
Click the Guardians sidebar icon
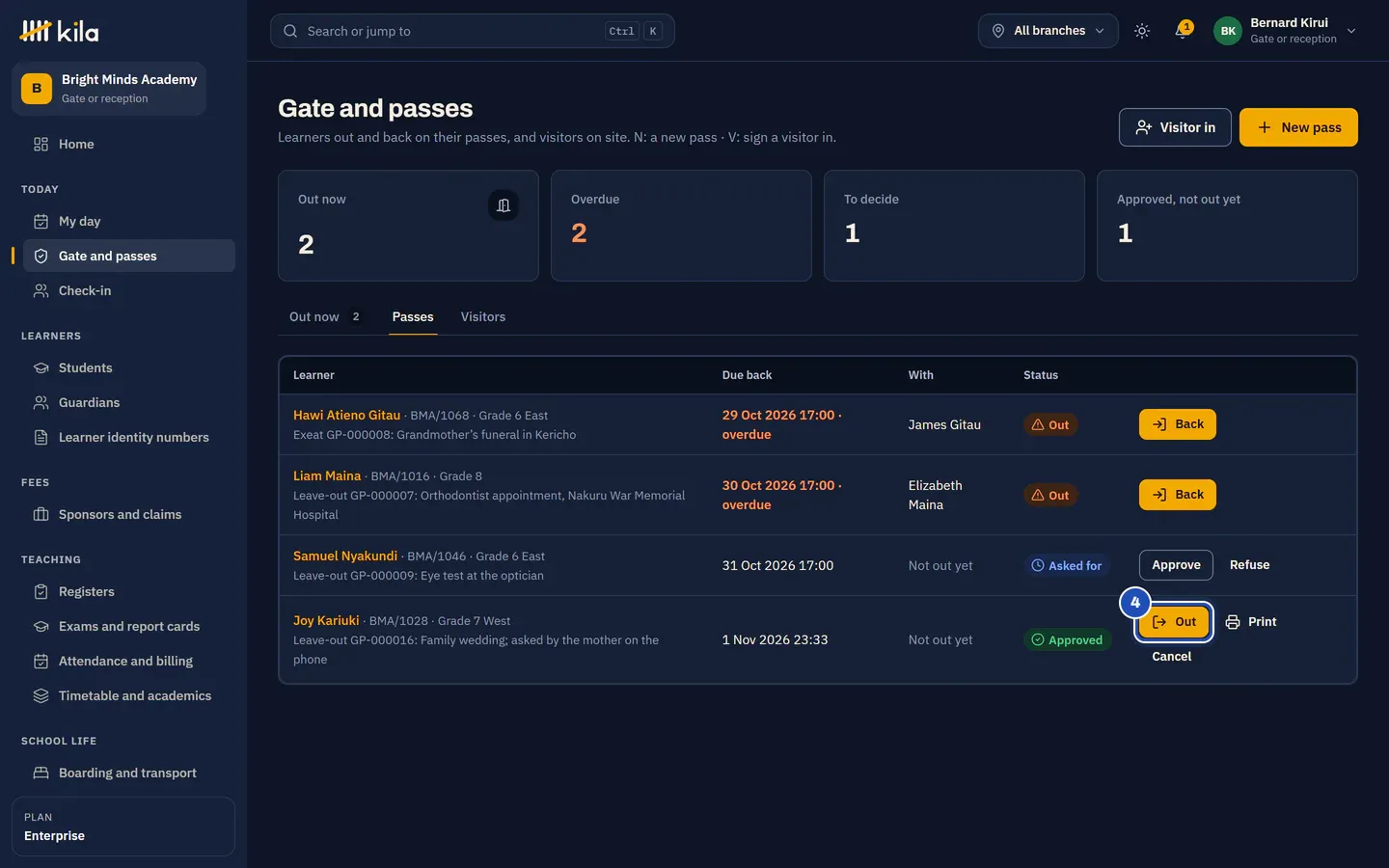click(x=41, y=402)
